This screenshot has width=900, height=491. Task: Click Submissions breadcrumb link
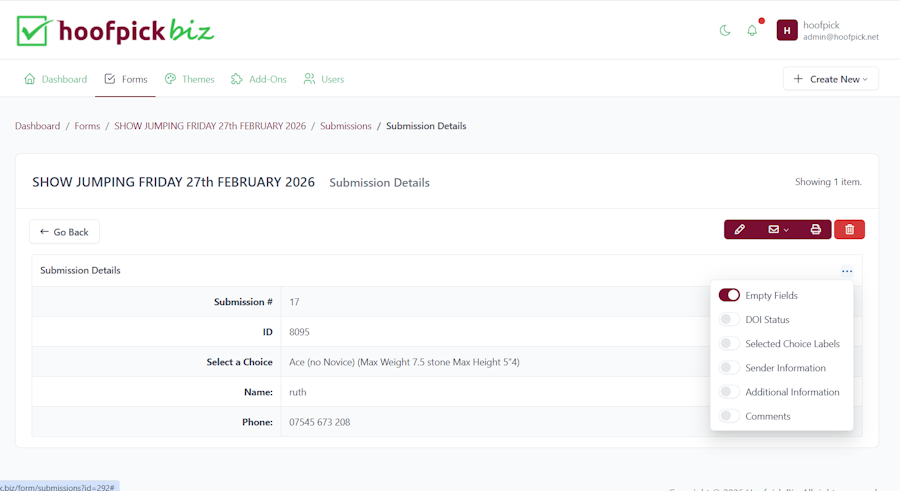coord(346,126)
